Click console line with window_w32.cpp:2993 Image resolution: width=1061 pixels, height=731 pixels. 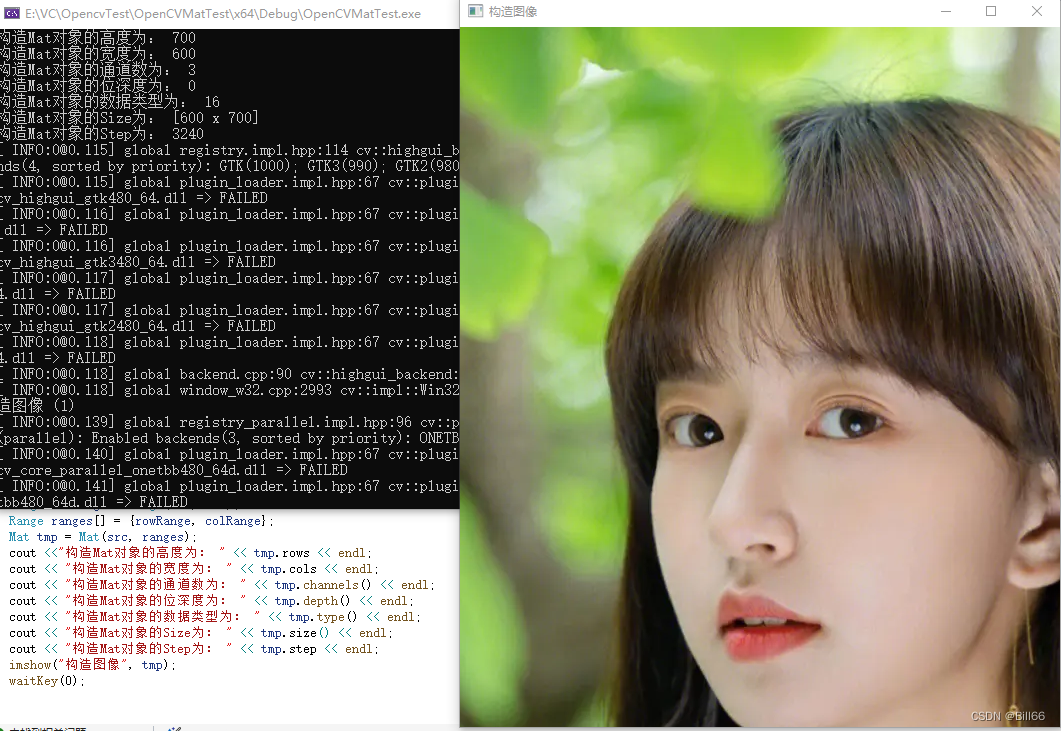[230, 391]
